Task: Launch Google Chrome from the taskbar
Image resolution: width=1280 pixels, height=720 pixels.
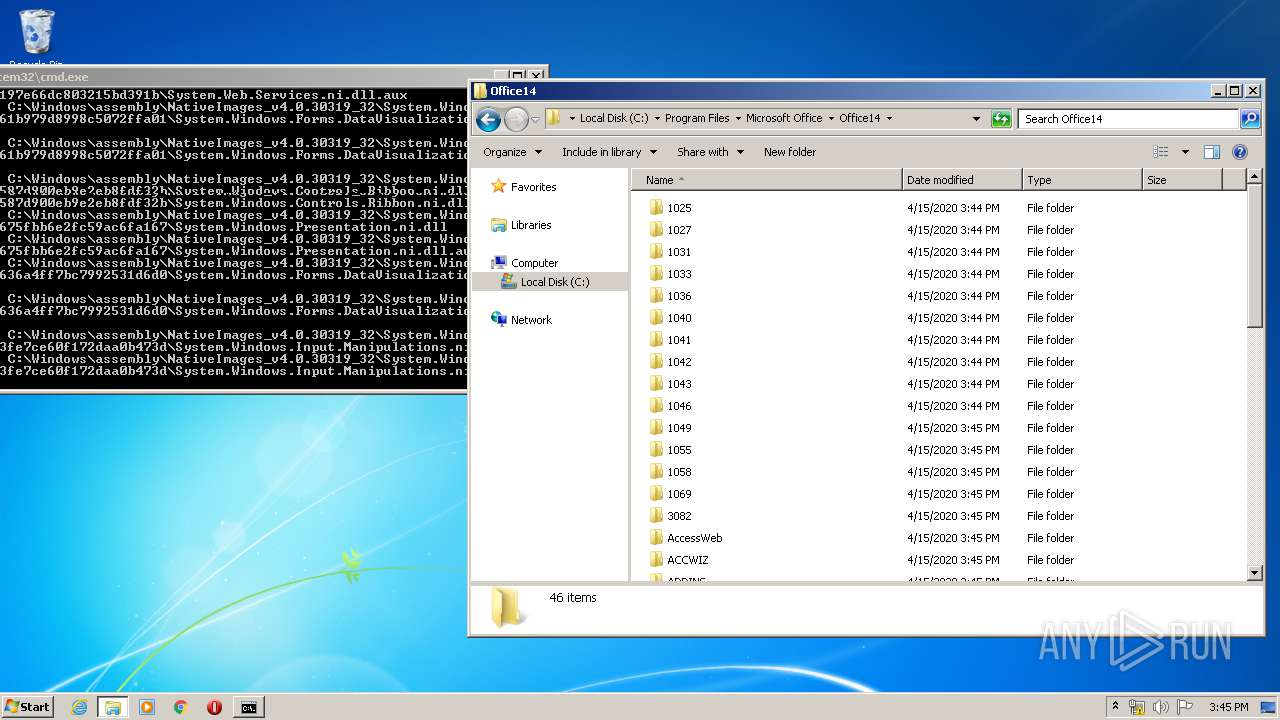Action: click(x=180, y=707)
